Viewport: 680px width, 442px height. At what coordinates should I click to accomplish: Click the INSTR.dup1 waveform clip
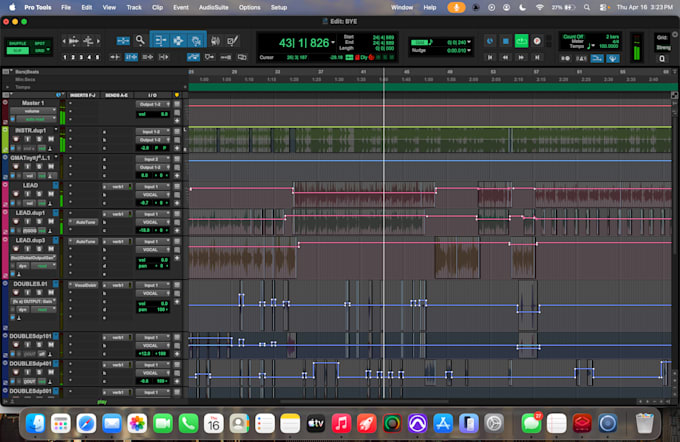(429, 140)
